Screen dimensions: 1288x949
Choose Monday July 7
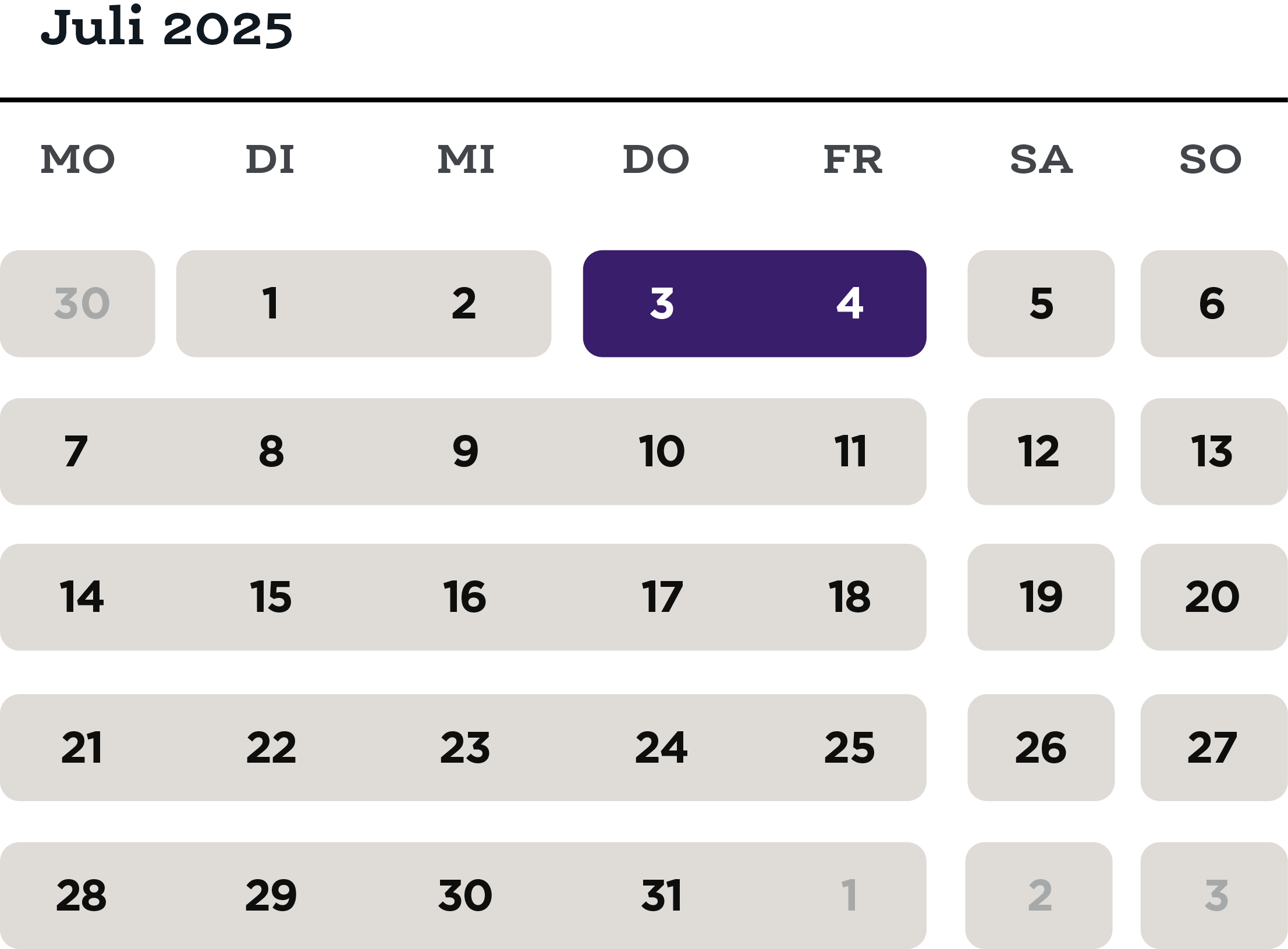(76, 451)
